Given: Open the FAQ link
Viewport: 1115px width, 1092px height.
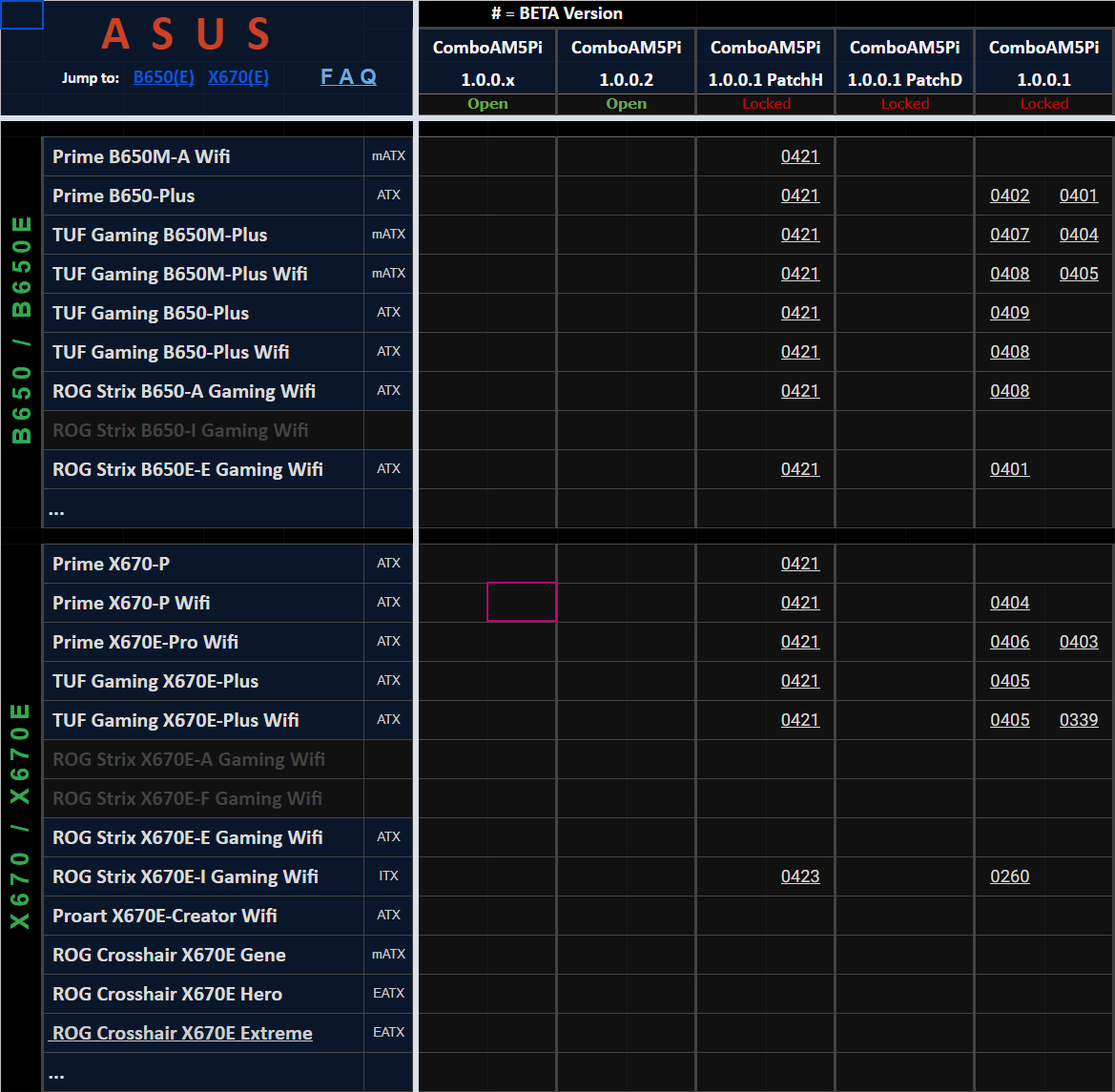Looking at the screenshot, I should point(348,76).
